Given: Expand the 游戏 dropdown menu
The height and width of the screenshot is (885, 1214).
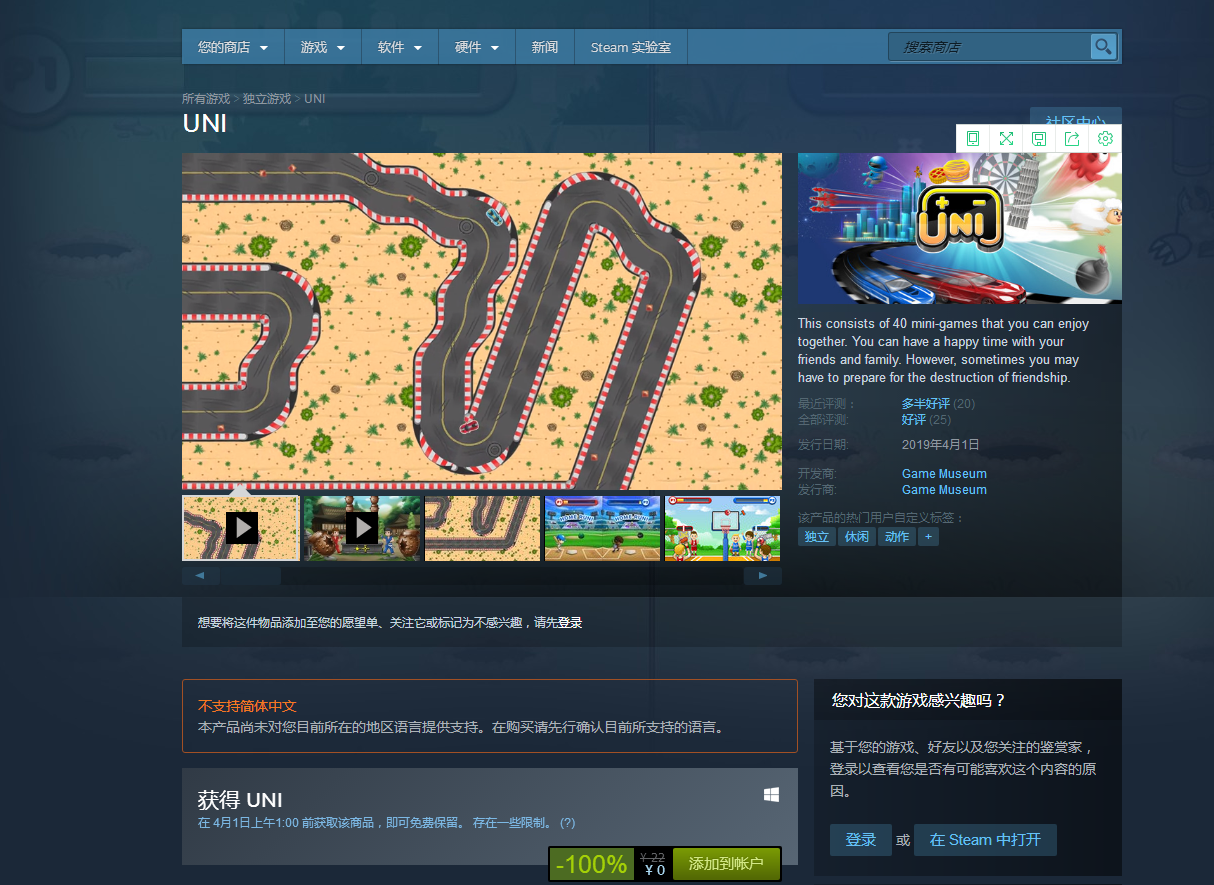Looking at the screenshot, I should (x=323, y=47).
